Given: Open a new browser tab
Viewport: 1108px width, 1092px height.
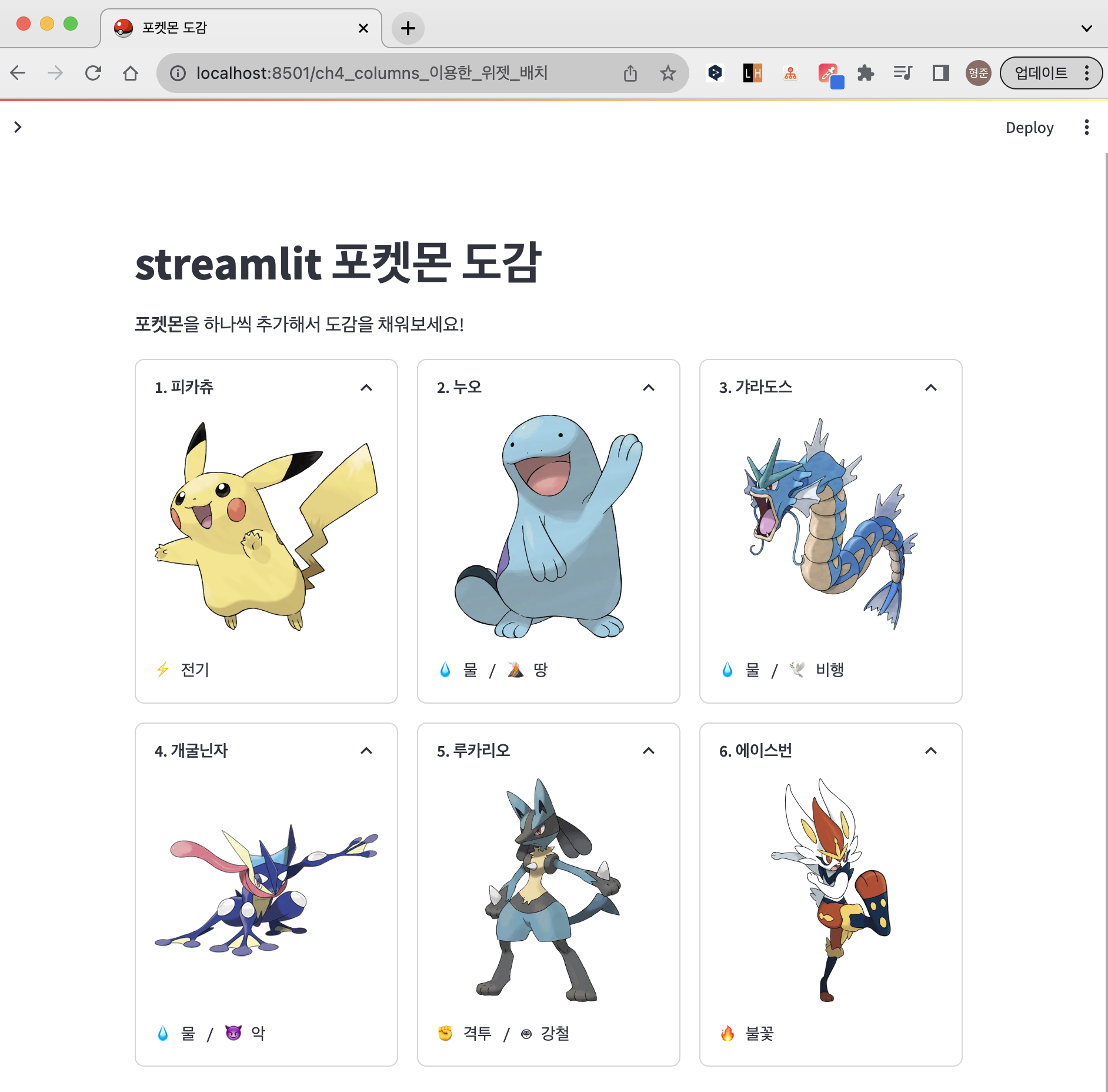Looking at the screenshot, I should point(408,28).
